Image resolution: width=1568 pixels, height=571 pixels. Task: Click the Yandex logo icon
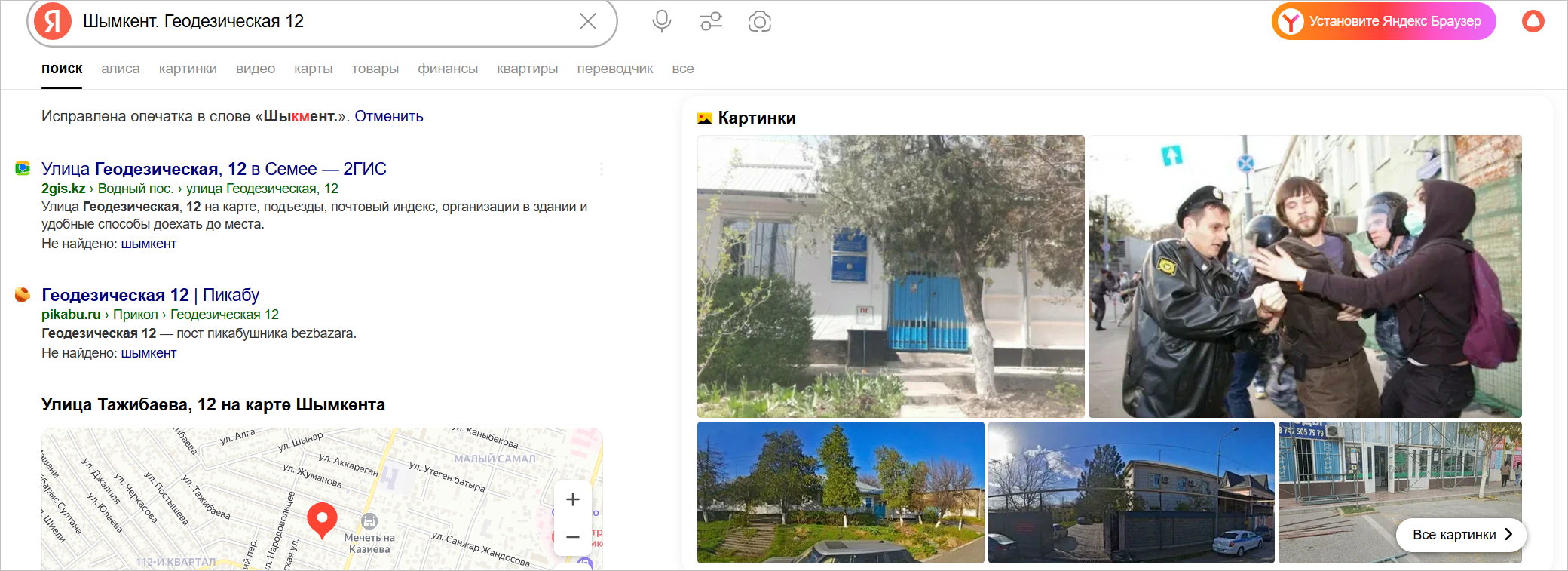coord(53,21)
